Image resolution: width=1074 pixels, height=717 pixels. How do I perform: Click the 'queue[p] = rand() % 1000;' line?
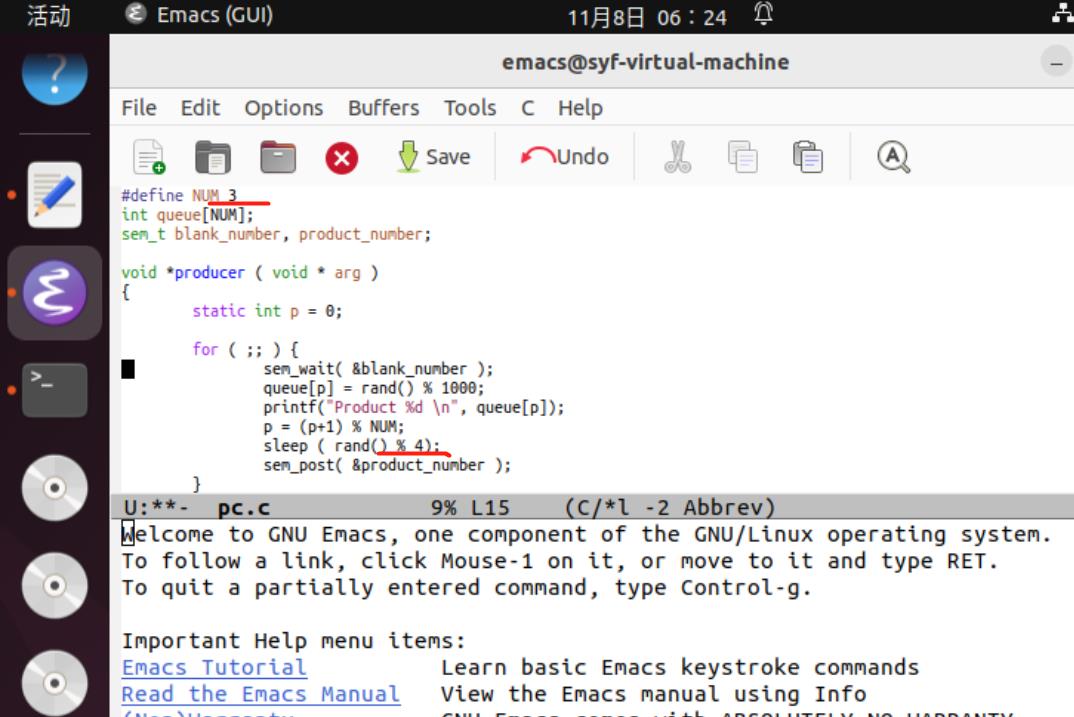click(374, 388)
